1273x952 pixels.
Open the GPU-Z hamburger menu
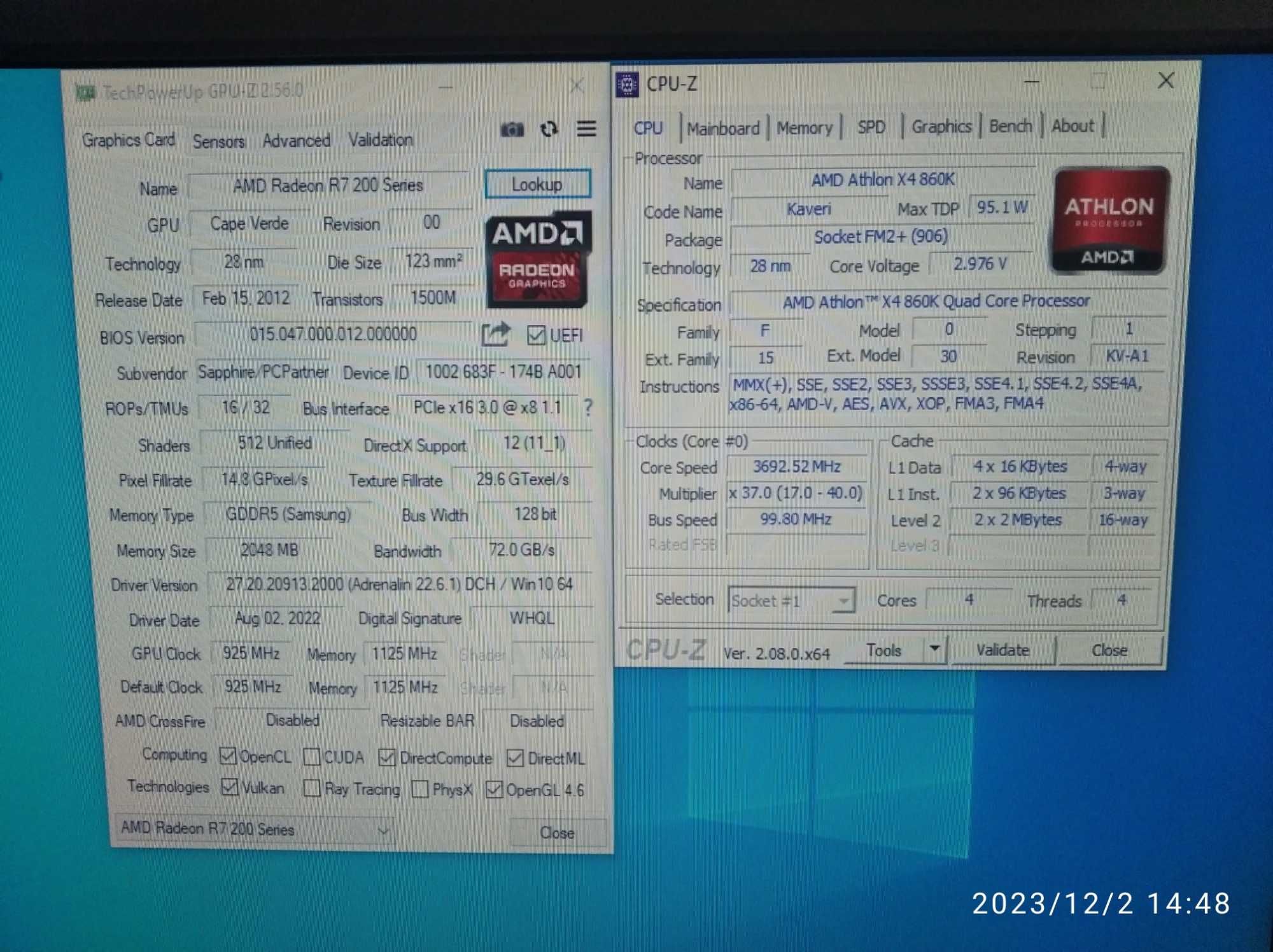[x=586, y=129]
